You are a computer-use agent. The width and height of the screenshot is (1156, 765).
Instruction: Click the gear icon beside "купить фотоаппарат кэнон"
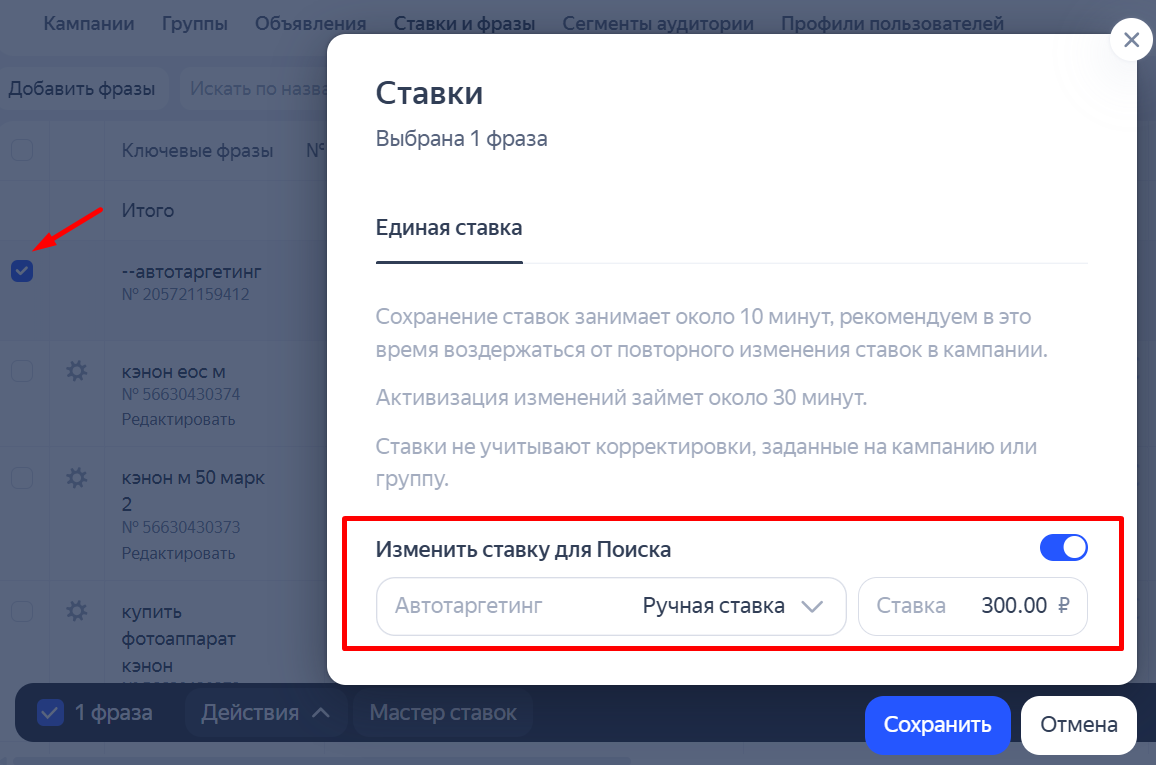[75, 611]
